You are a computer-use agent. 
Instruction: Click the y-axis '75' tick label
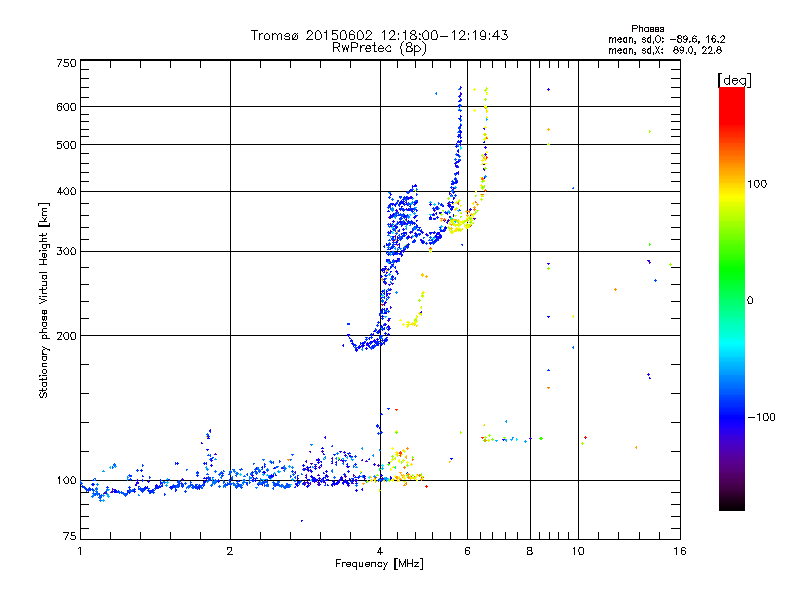pos(70,536)
